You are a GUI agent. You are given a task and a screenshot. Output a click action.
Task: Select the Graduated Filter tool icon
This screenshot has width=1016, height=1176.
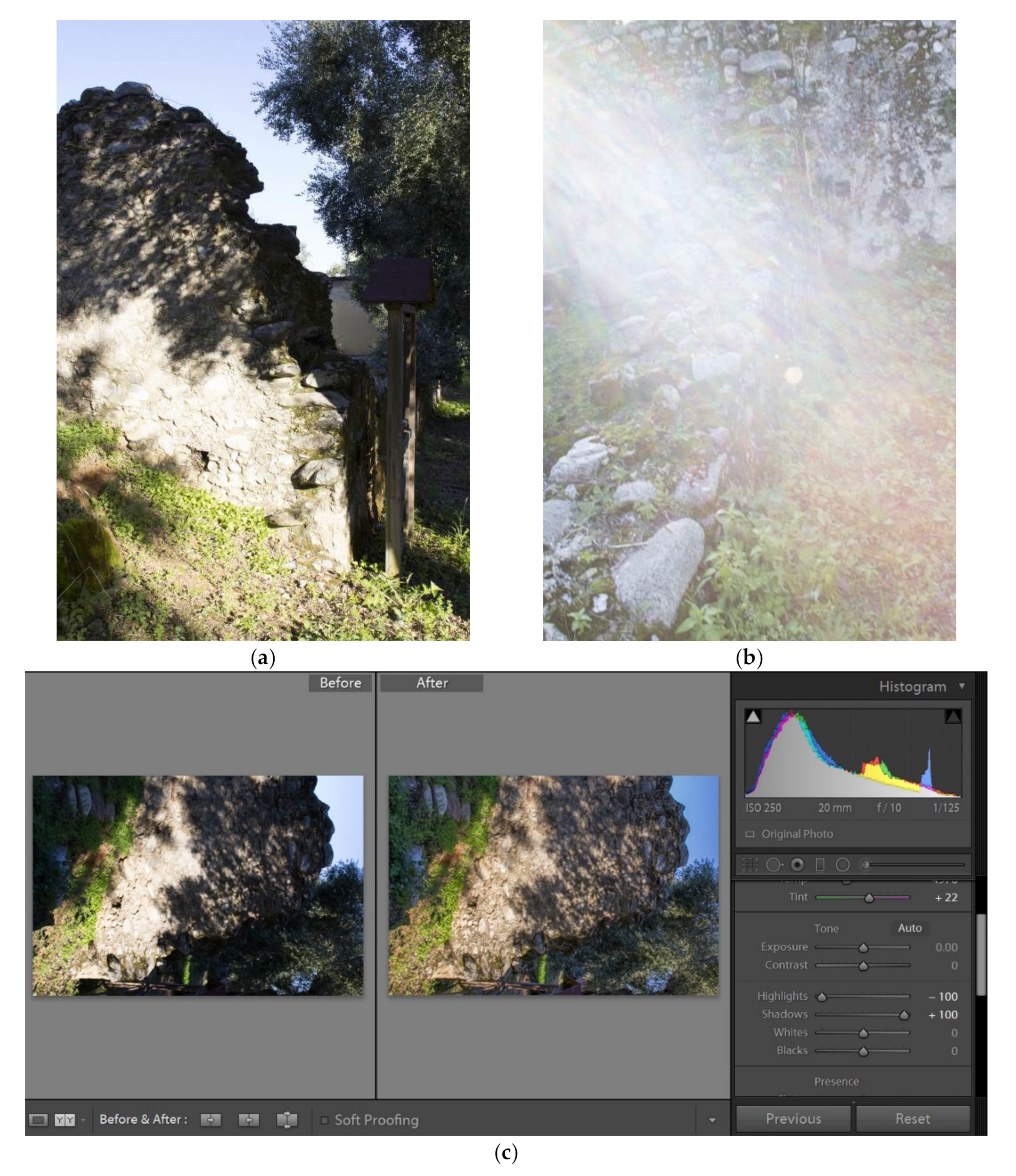click(x=820, y=864)
